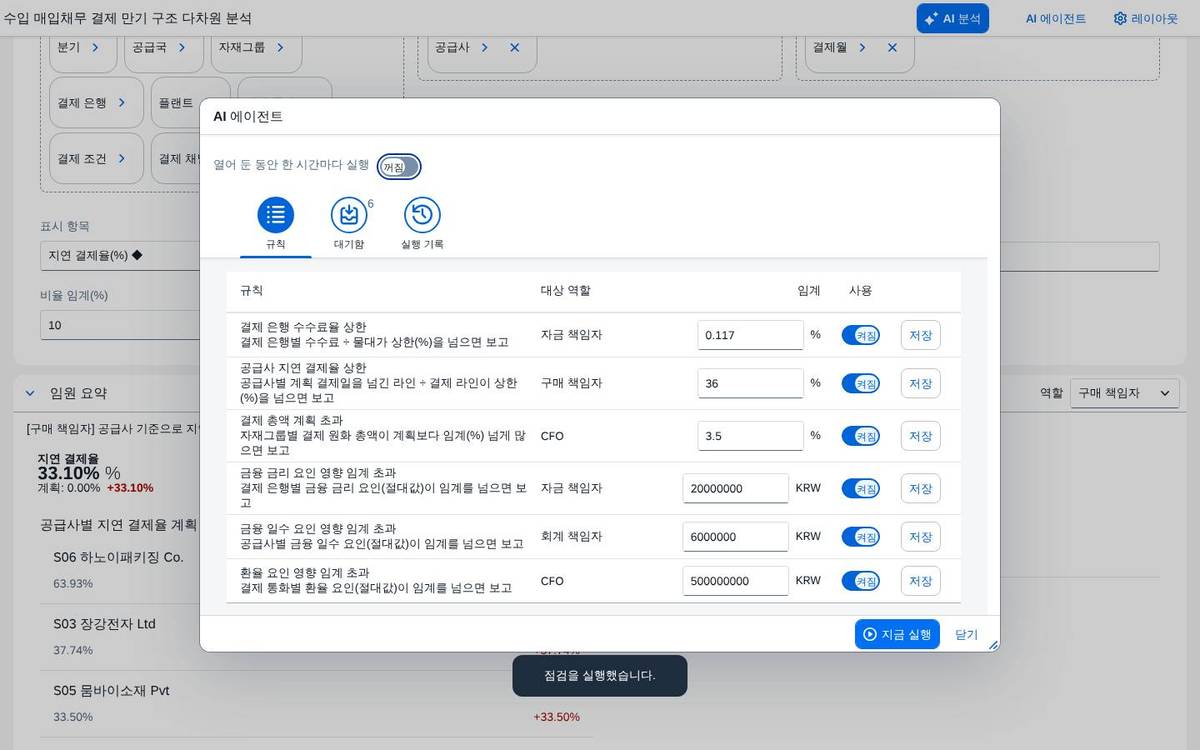Click column header 임계

(808, 291)
